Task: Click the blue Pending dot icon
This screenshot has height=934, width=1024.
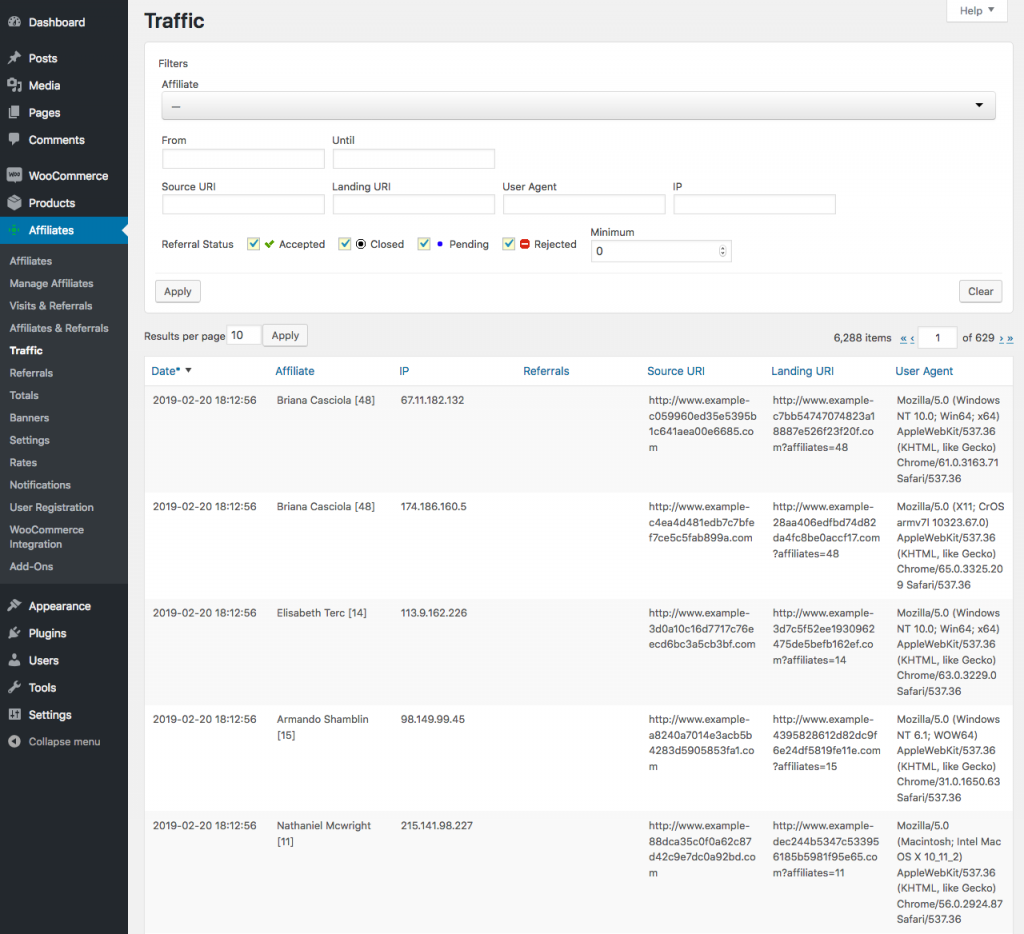Action: pyautogui.click(x=440, y=244)
